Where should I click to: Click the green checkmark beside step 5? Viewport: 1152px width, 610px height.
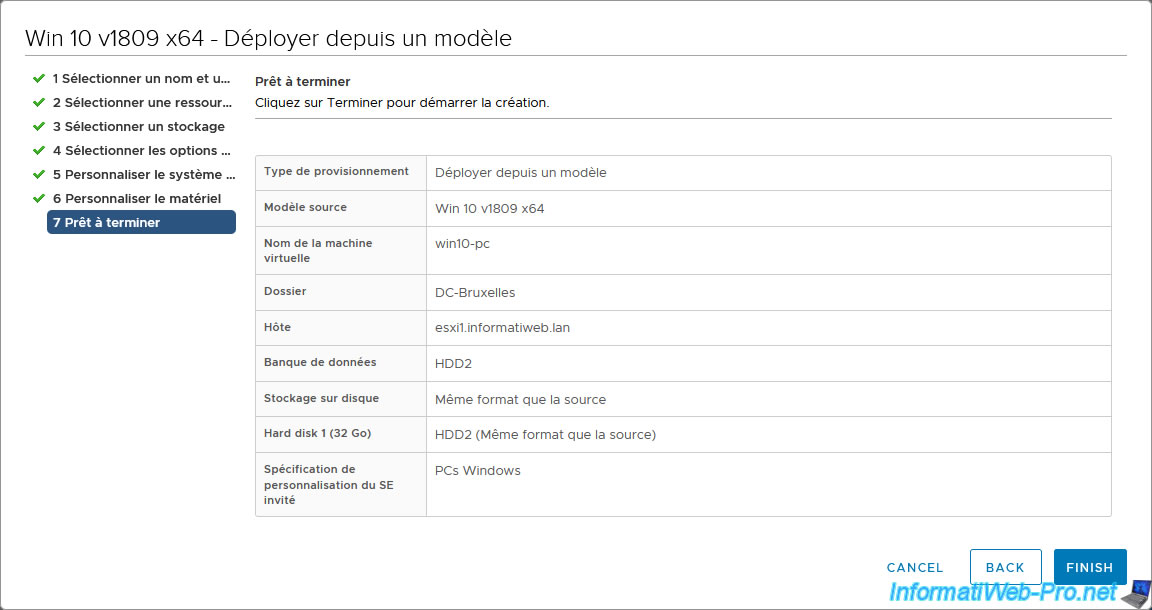pos(39,175)
